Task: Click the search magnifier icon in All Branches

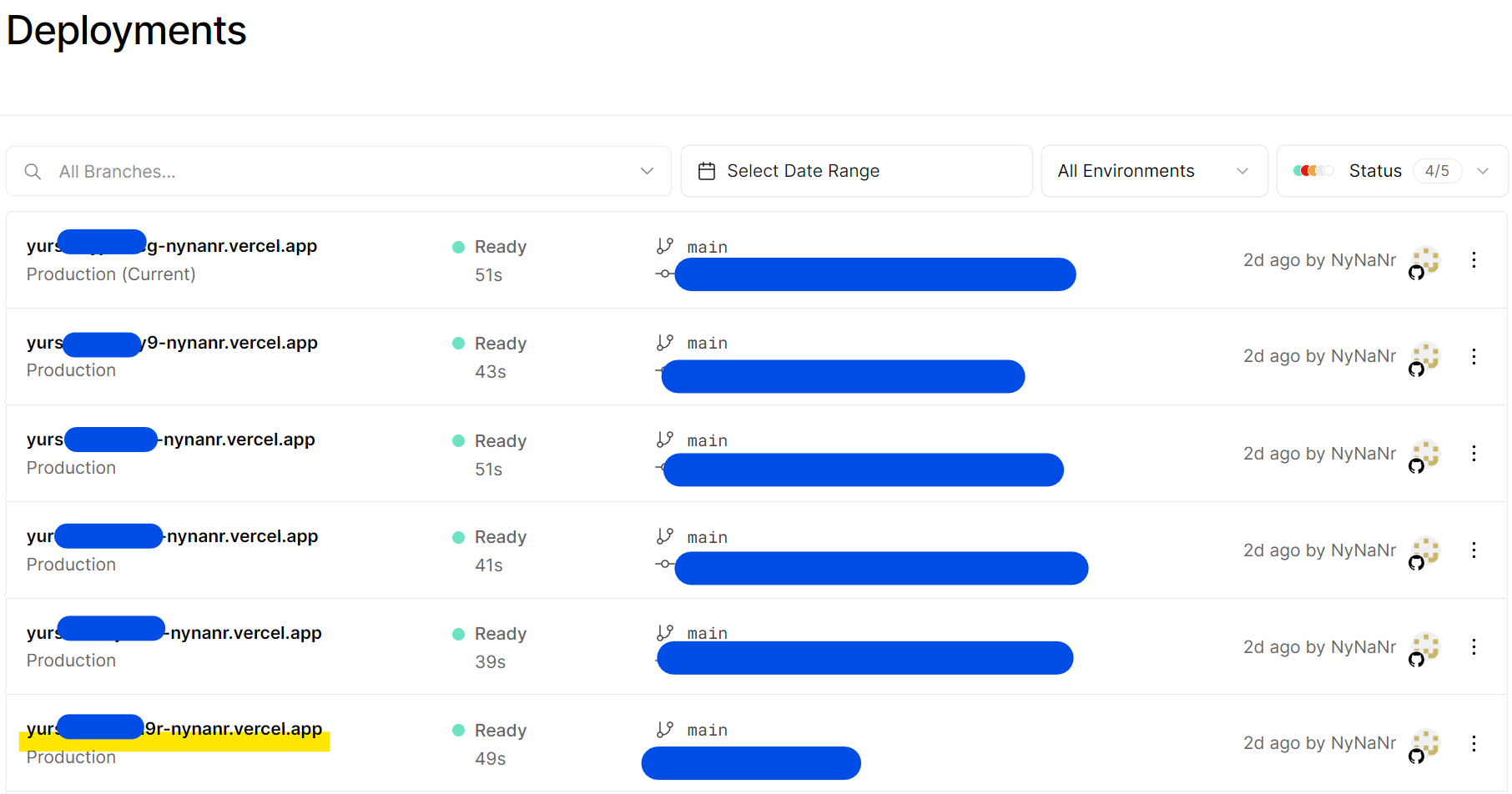Action: [x=33, y=172]
